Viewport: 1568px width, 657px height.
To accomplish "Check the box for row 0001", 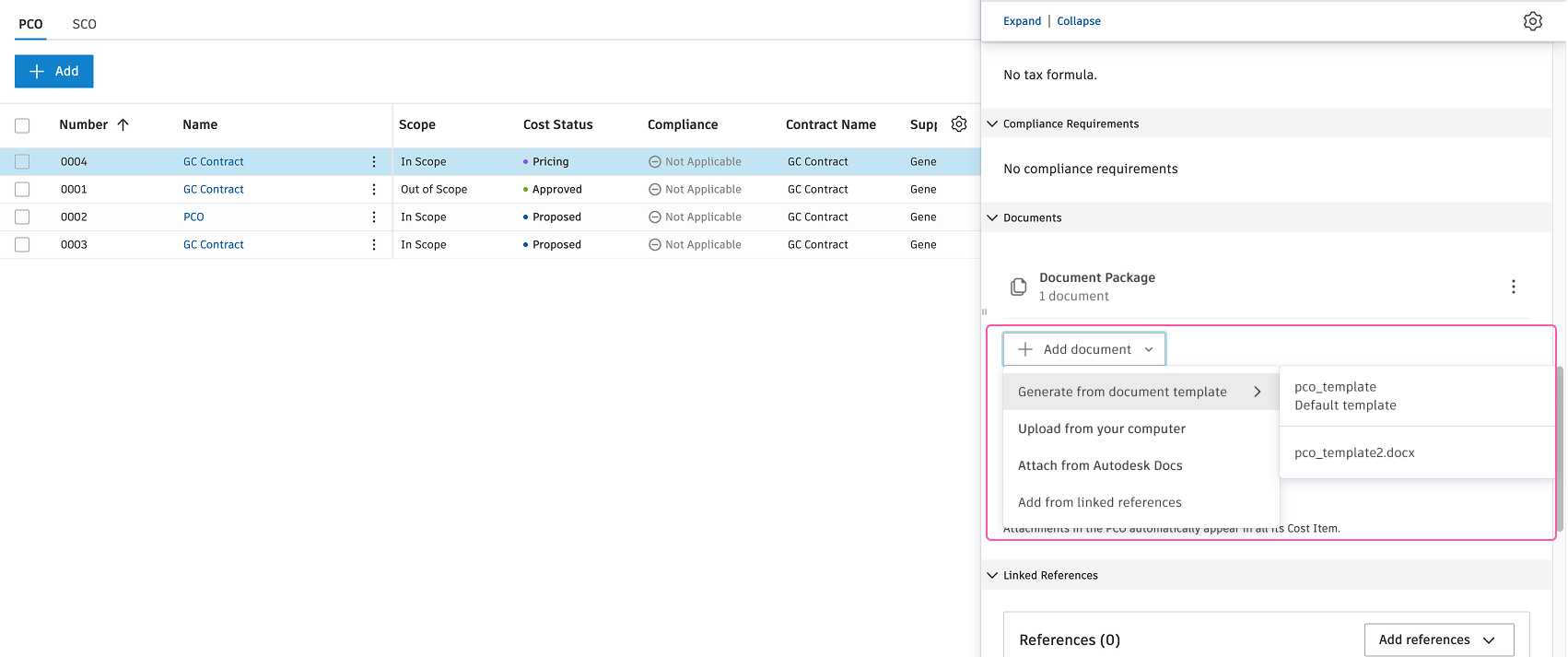I will 22,189.
